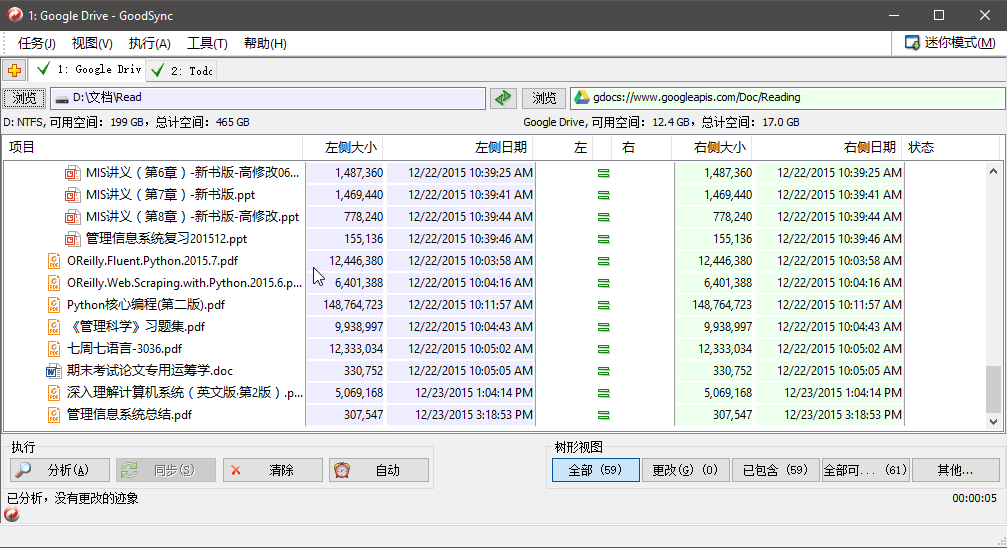Select 已包含 (59) tree view filter
This screenshot has height=548, width=1007.
tap(775, 470)
